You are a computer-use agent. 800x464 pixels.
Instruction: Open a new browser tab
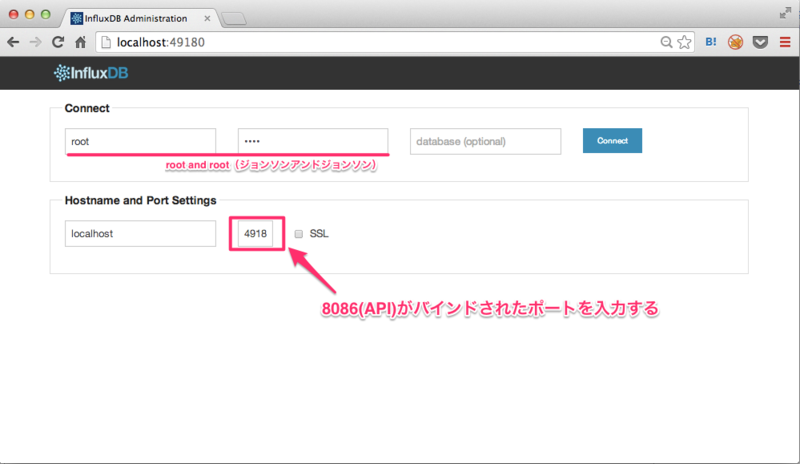pyautogui.click(x=234, y=19)
